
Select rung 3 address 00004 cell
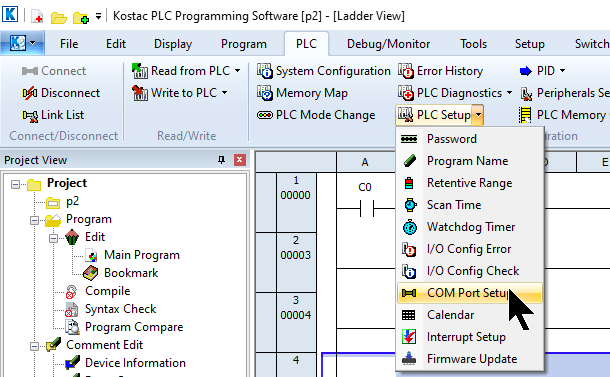point(296,323)
